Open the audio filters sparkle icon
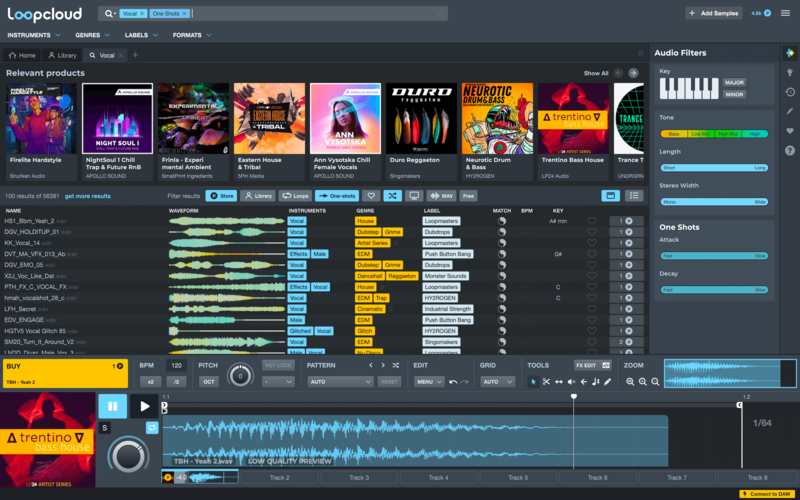 coord(790,53)
